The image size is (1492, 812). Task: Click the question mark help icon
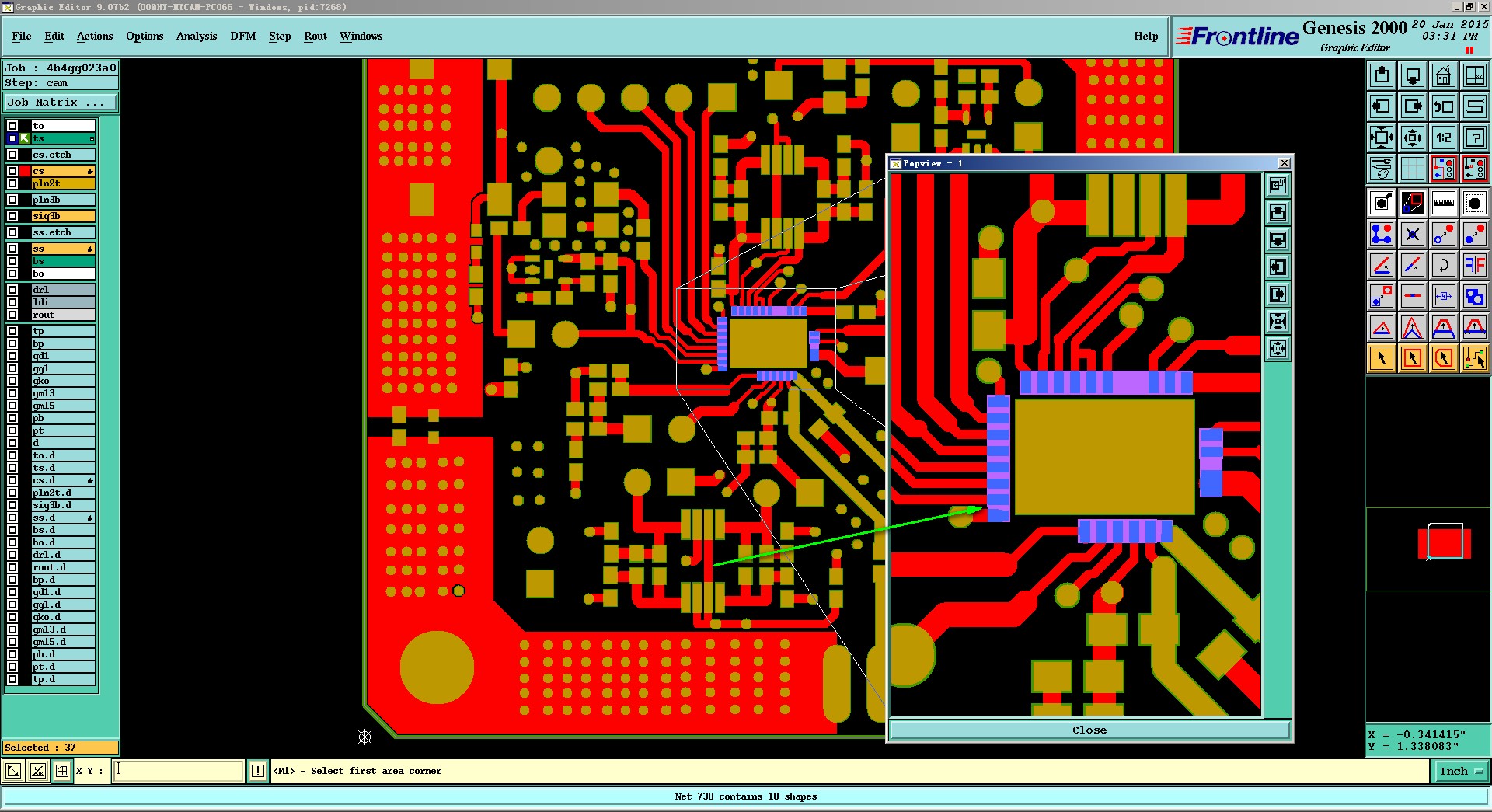(x=1475, y=138)
